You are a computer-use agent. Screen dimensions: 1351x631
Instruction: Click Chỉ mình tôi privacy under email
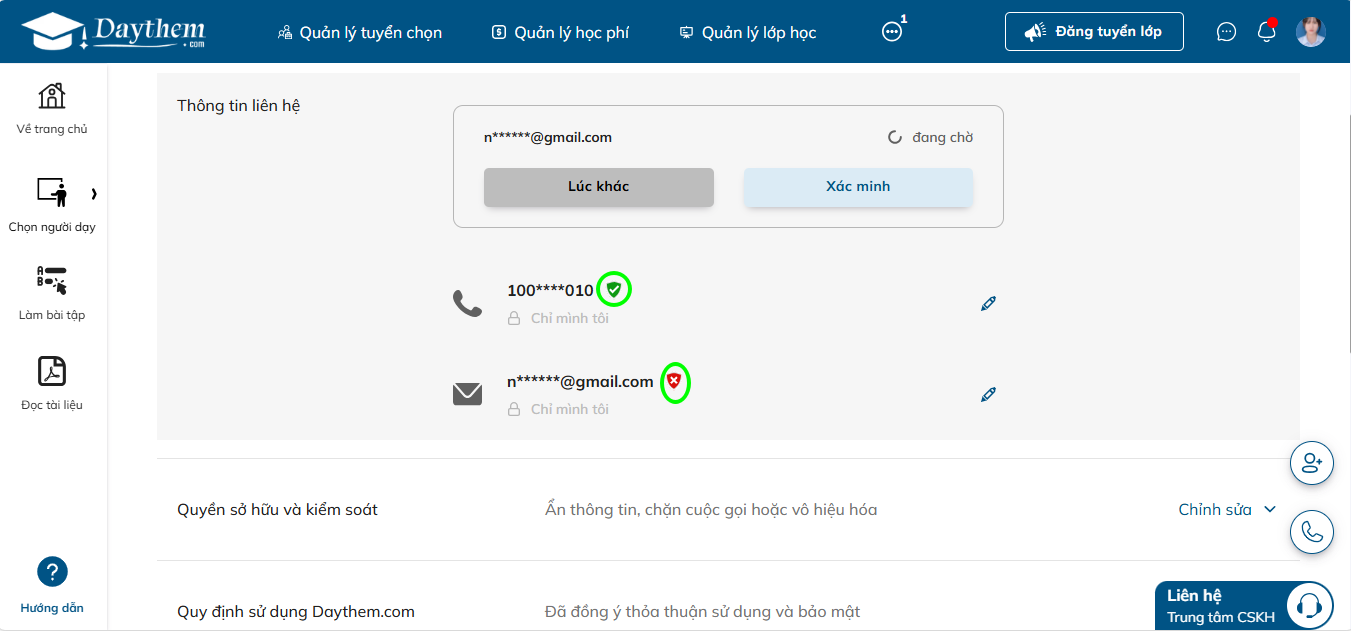558,409
